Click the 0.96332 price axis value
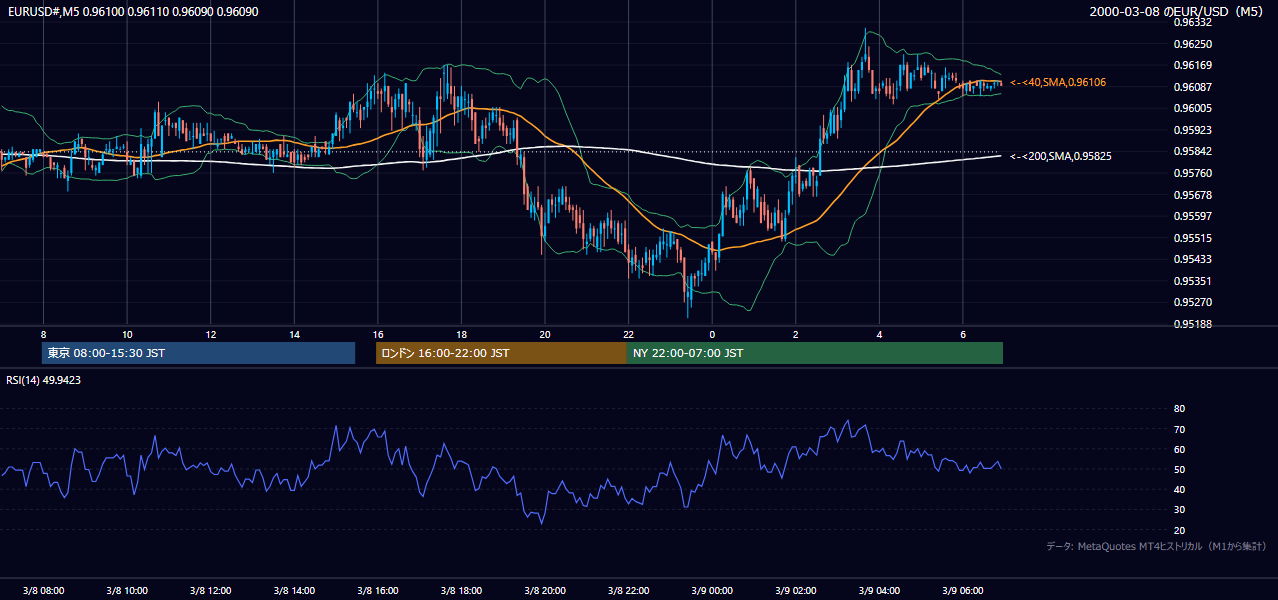This screenshot has width=1278, height=600. pyautogui.click(x=1192, y=22)
